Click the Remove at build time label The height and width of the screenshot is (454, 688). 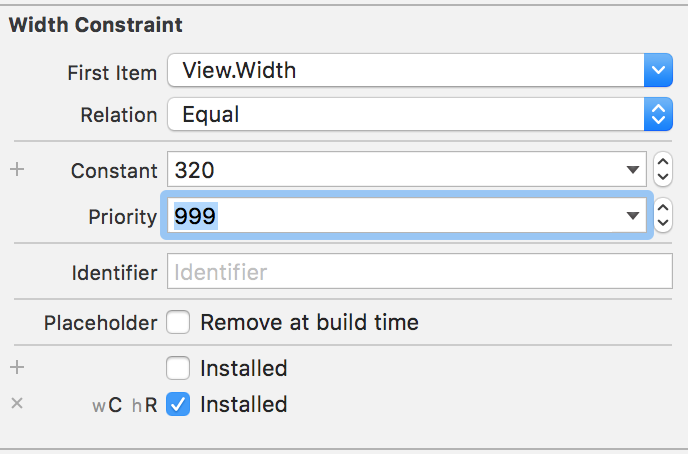[x=309, y=323]
